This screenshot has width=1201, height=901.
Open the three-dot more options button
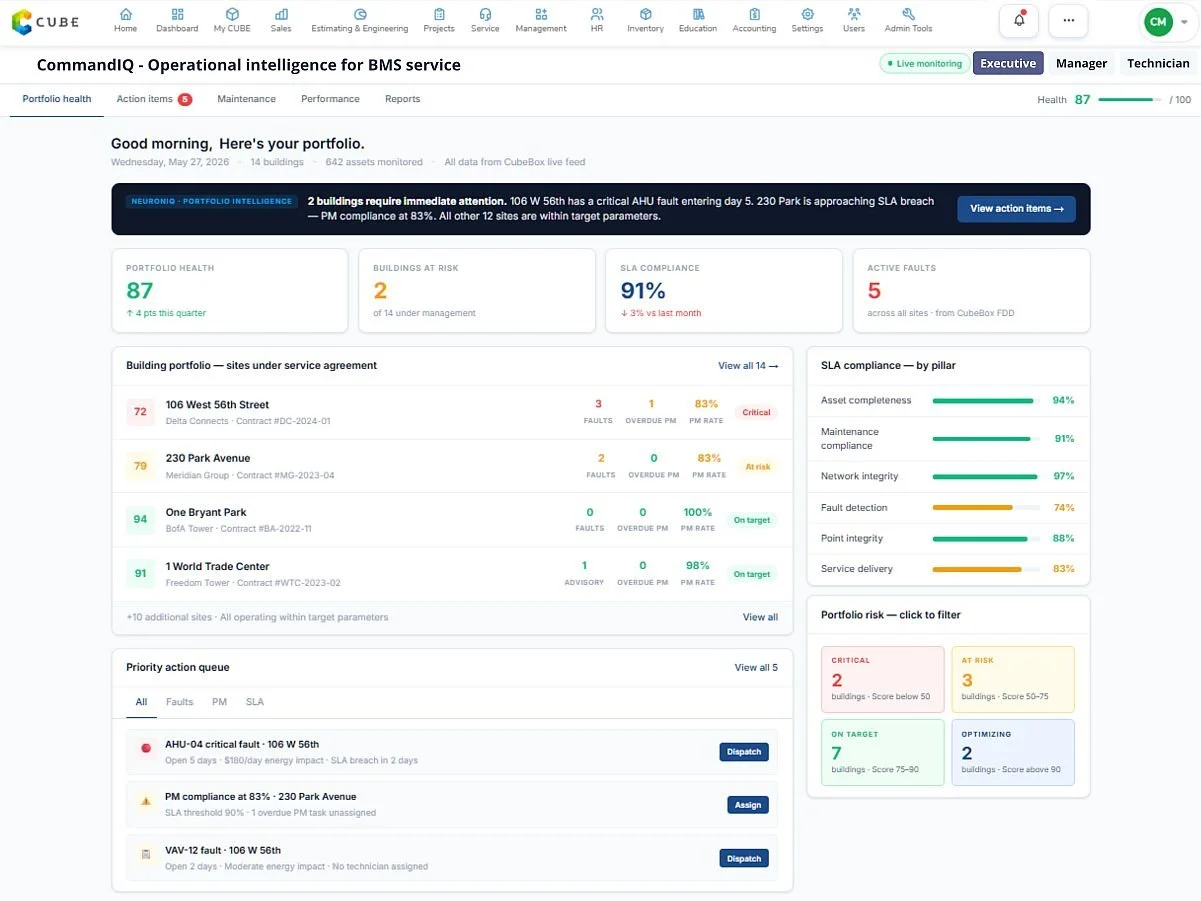[1068, 20]
